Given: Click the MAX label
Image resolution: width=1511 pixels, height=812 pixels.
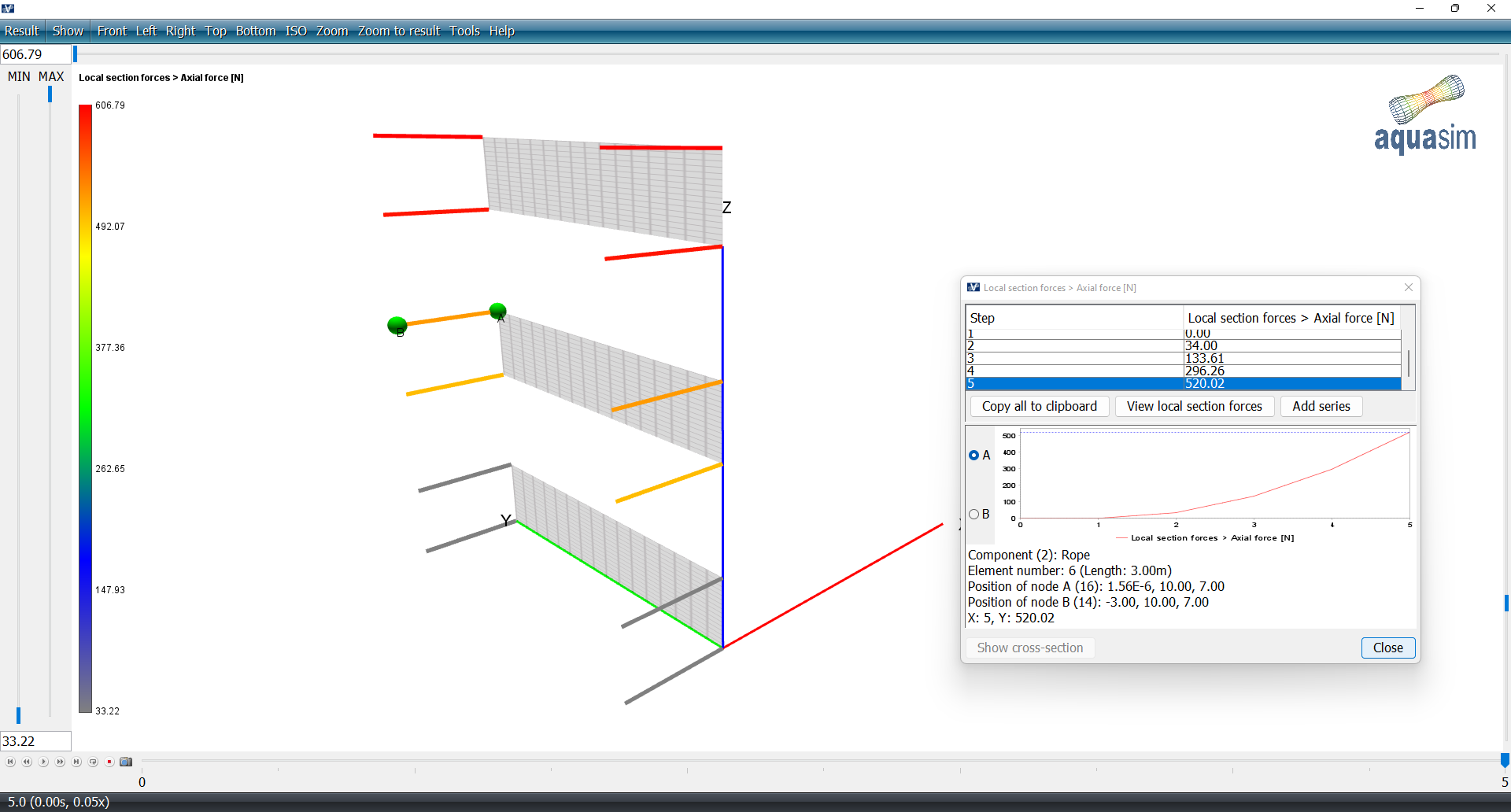Looking at the screenshot, I should coord(51,76).
